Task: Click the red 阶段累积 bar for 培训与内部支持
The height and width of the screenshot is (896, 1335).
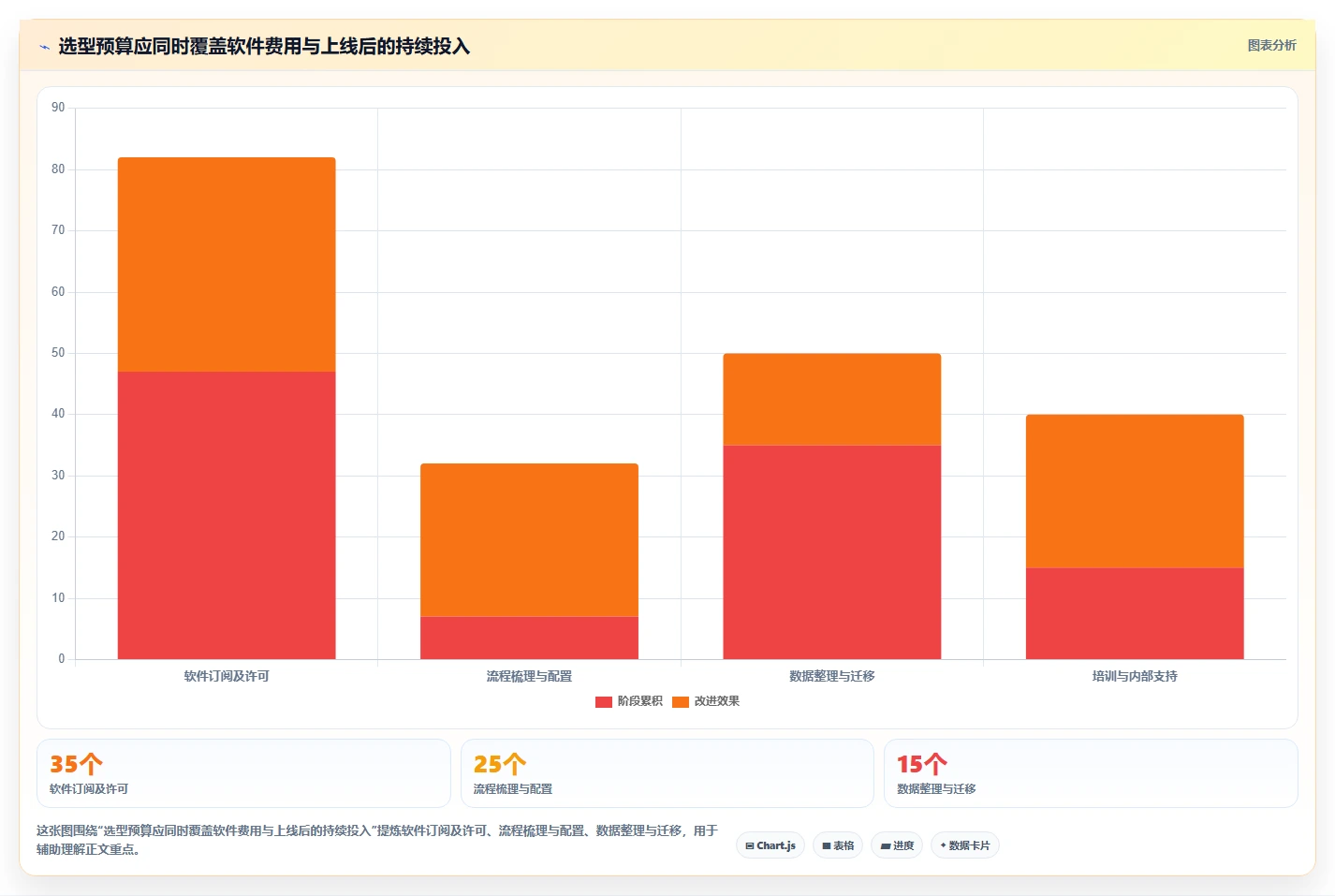Action: [1135, 613]
